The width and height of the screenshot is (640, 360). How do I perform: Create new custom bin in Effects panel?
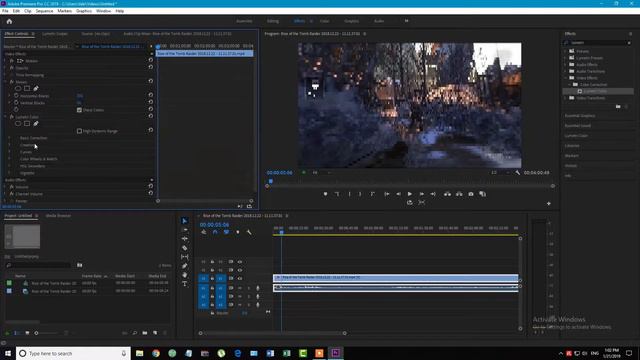[618, 107]
